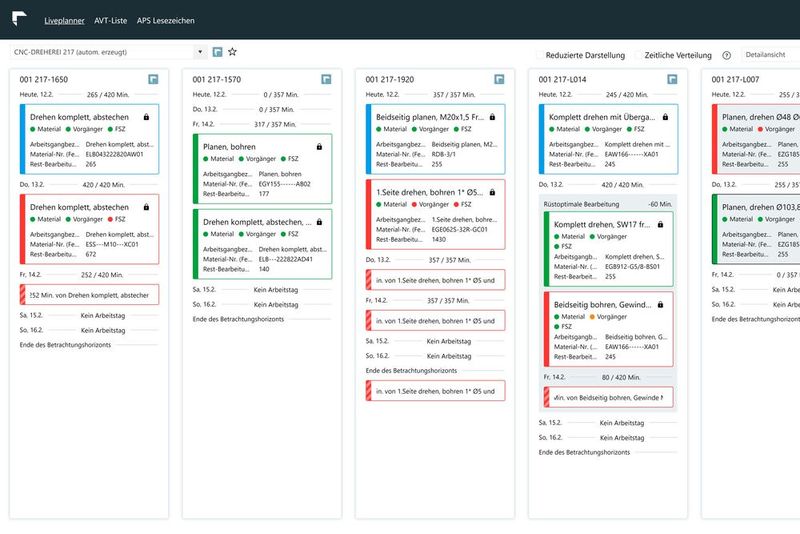800x534 pixels.
Task: Open the Detailansicht dropdown
Action: coord(770,55)
